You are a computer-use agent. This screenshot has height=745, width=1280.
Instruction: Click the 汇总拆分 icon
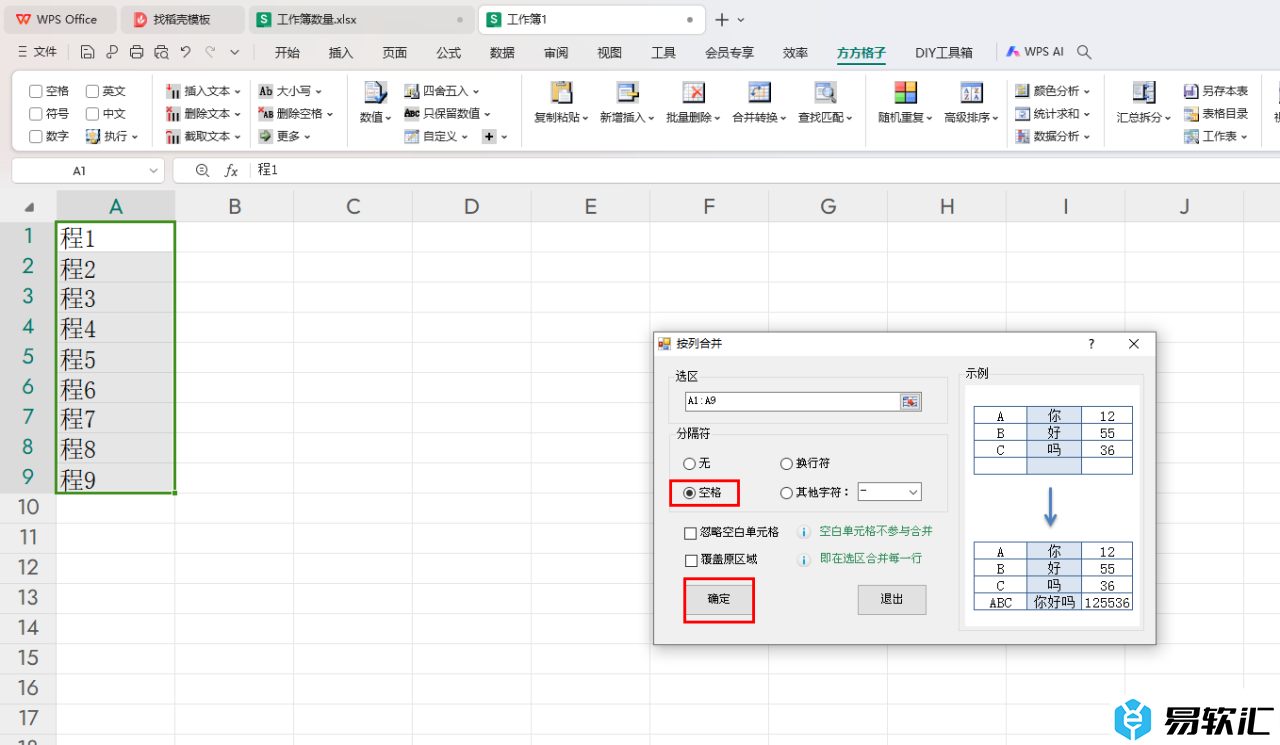pos(1144,94)
